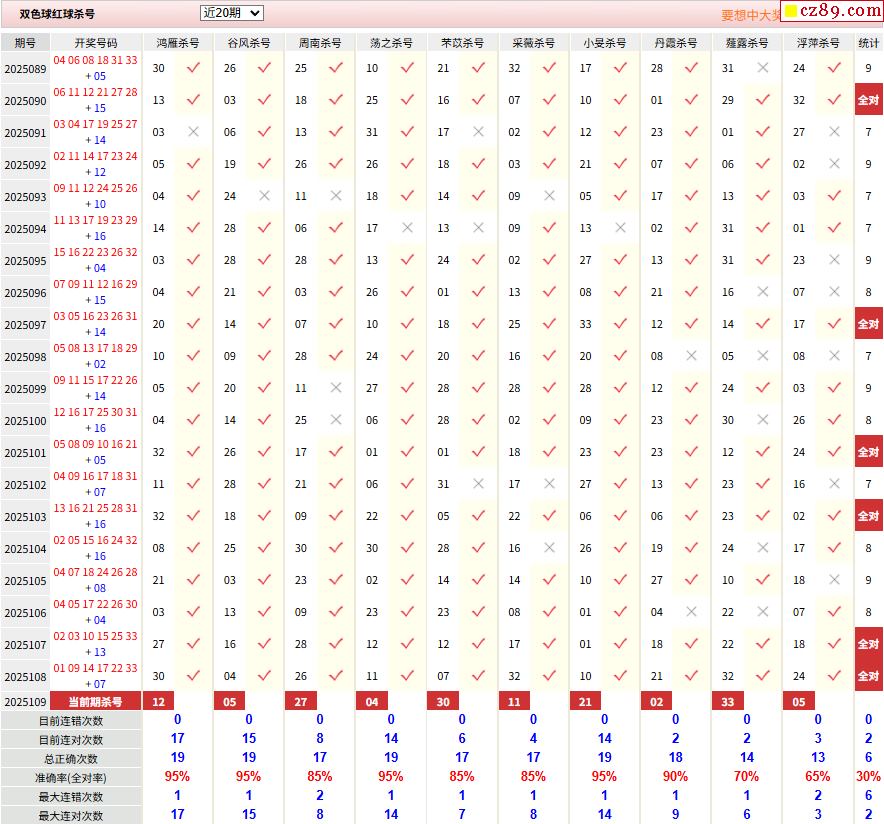Image resolution: width=884 pixels, height=824 pixels.
Task: Click 全对 badge in row 2025090
Action: click(x=868, y=101)
